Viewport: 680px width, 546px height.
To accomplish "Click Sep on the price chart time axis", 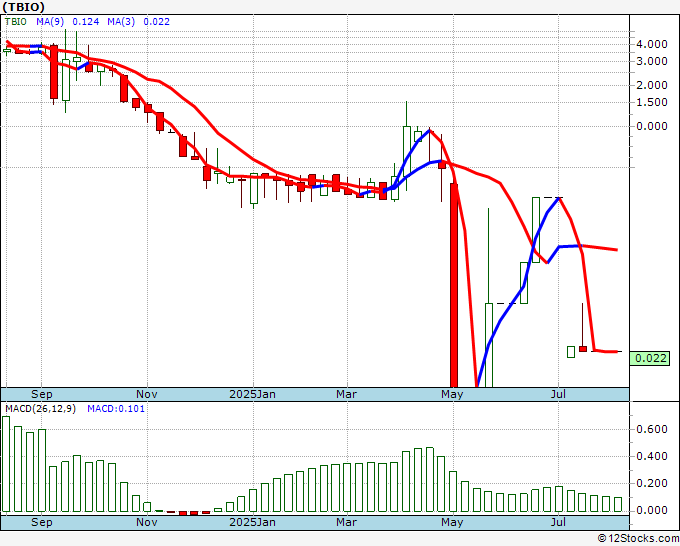I will point(42,394).
